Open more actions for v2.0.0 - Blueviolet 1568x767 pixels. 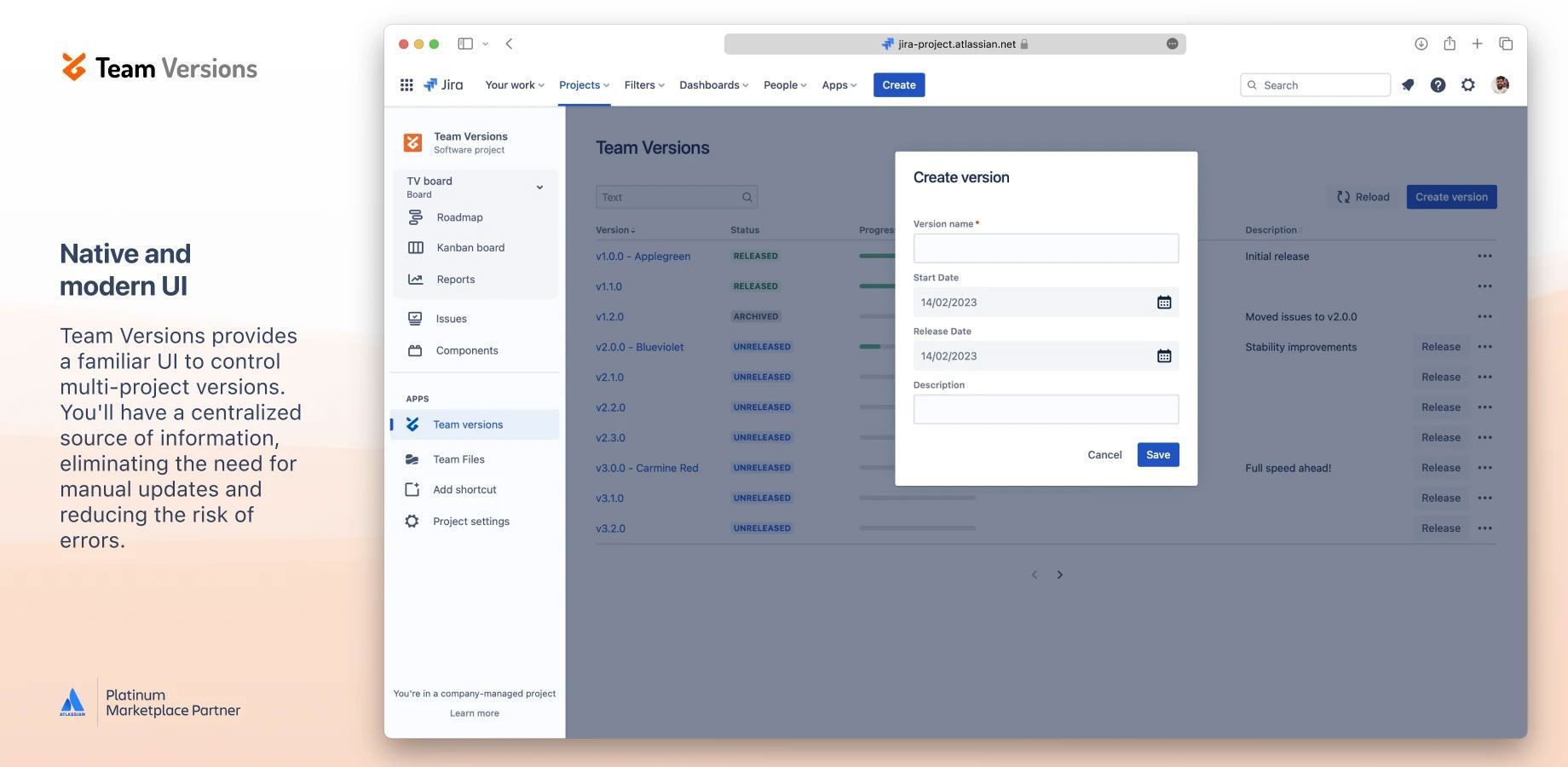pyautogui.click(x=1484, y=347)
